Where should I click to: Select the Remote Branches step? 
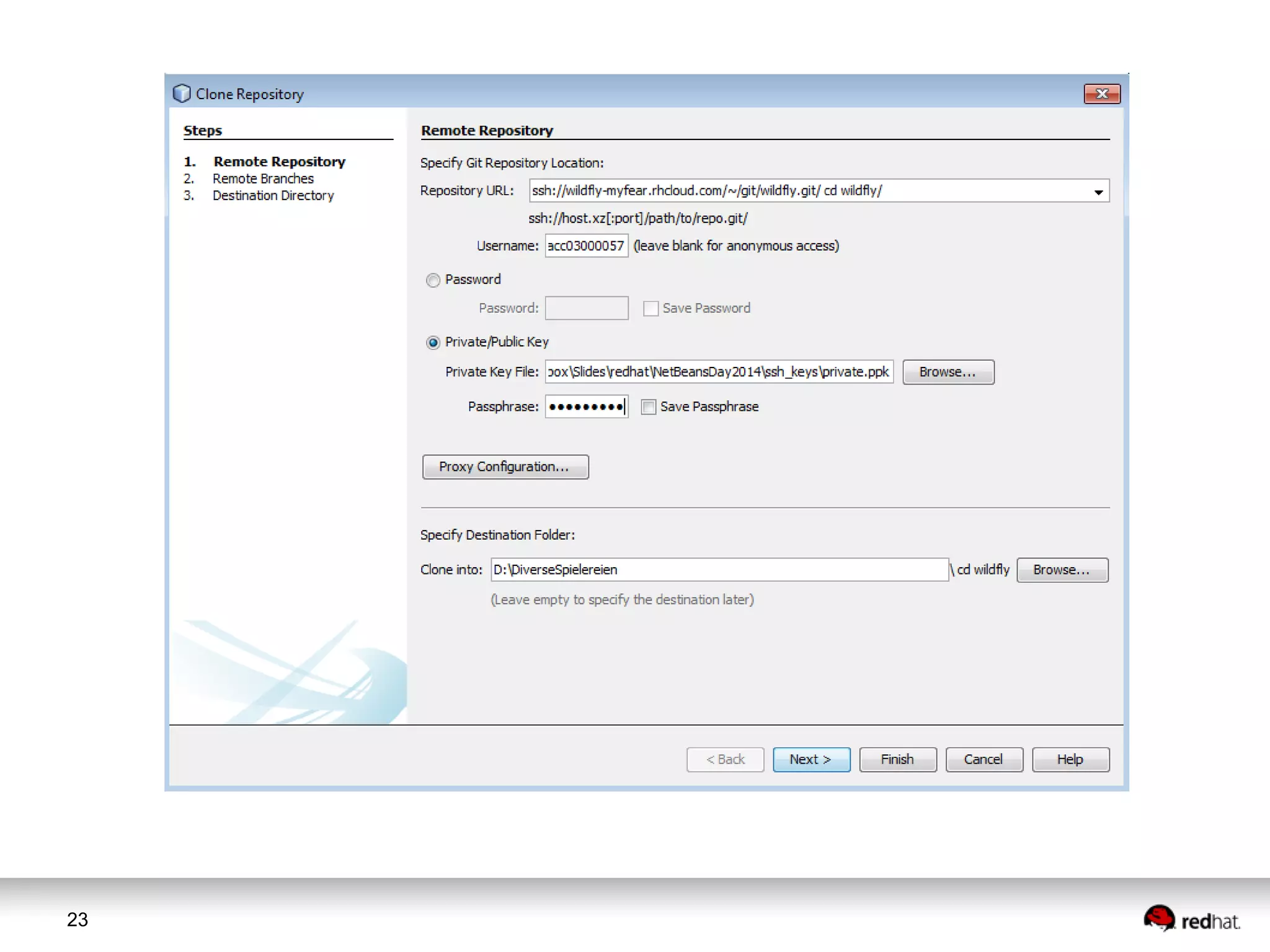[263, 179]
